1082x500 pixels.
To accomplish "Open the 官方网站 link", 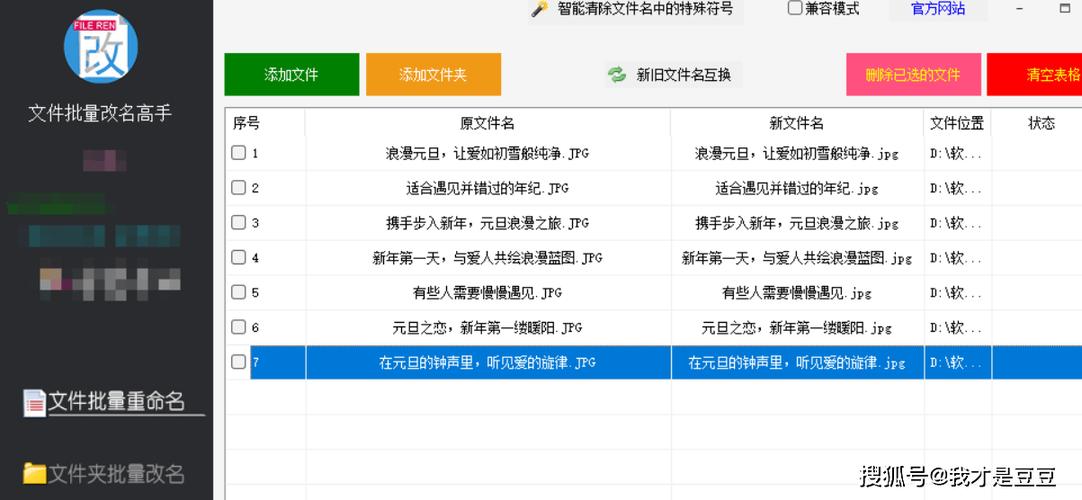I will click(938, 9).
